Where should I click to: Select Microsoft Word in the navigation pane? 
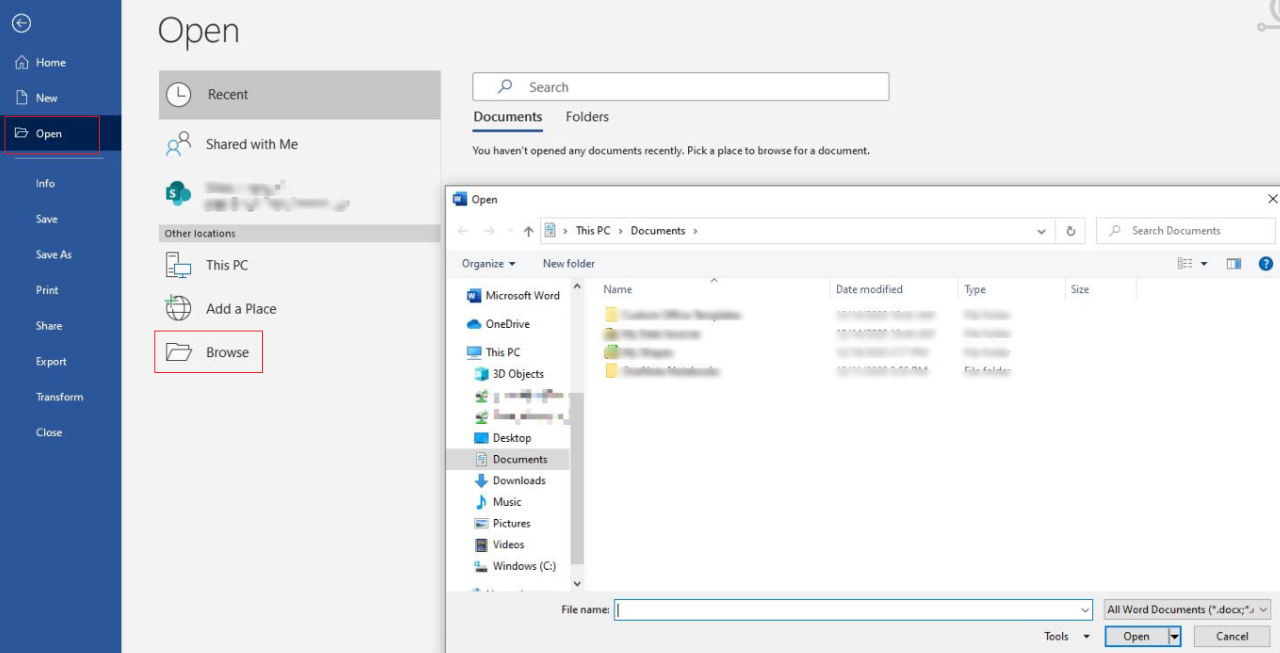[x=521, y=295]
